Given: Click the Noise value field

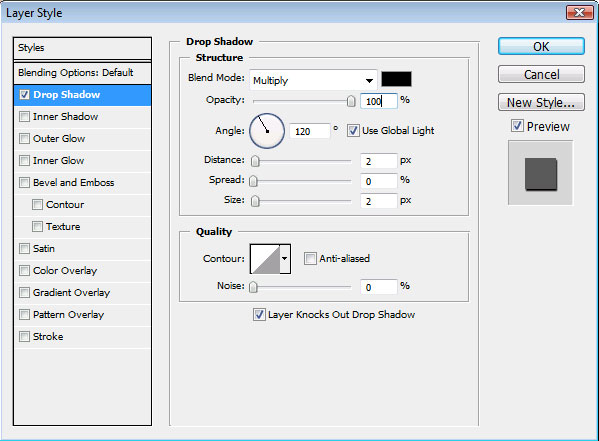Looking at the screenshot, I should pos(379,287).
